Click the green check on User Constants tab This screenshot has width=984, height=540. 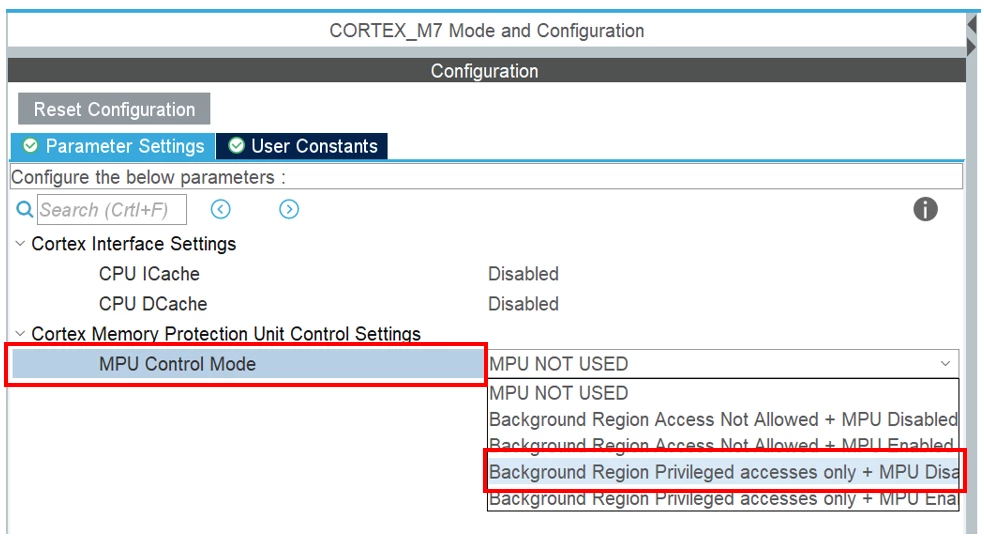pyautogui.click(x=236, y=146)
